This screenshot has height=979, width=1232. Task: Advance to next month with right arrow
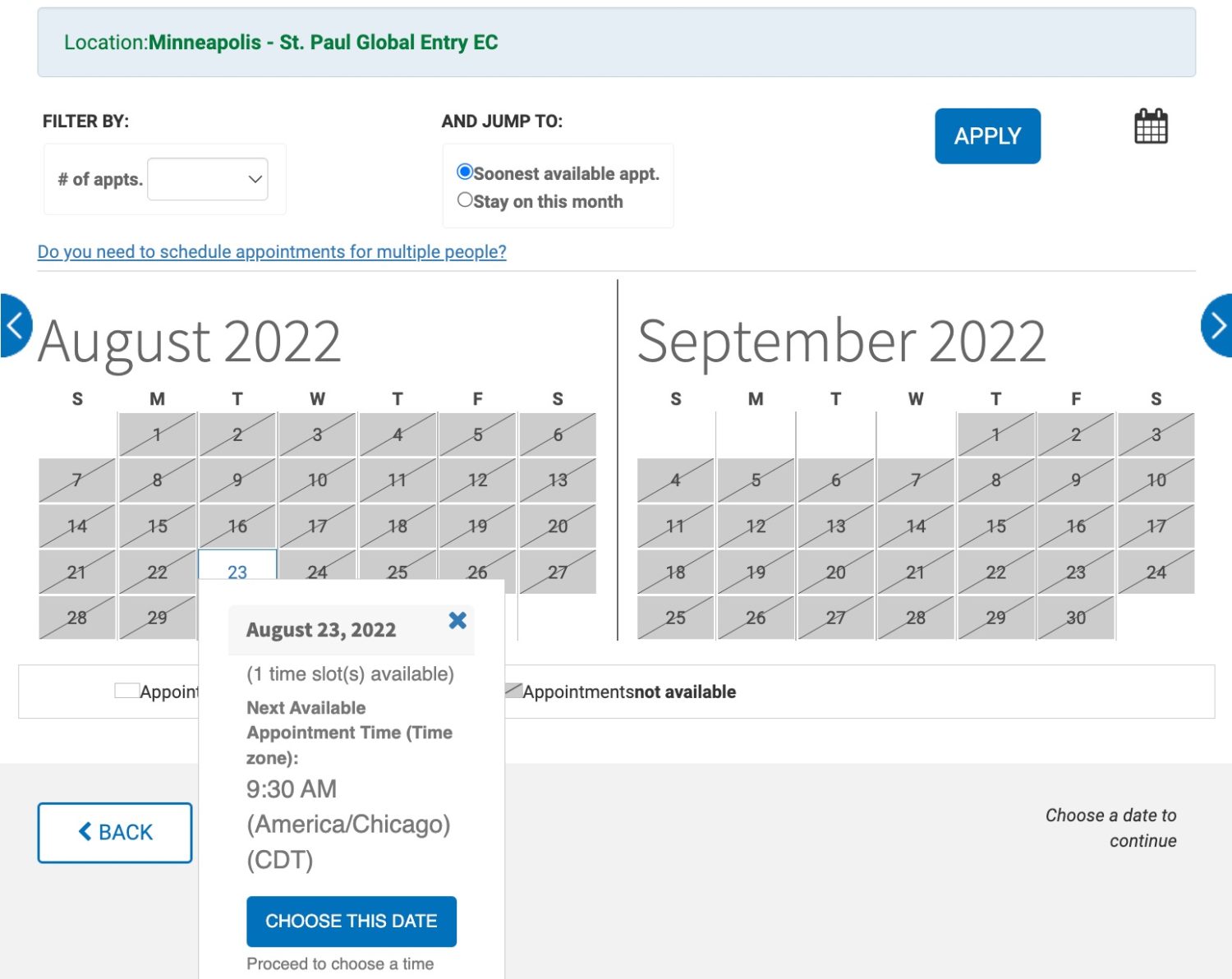click(x=1217, y=326)
